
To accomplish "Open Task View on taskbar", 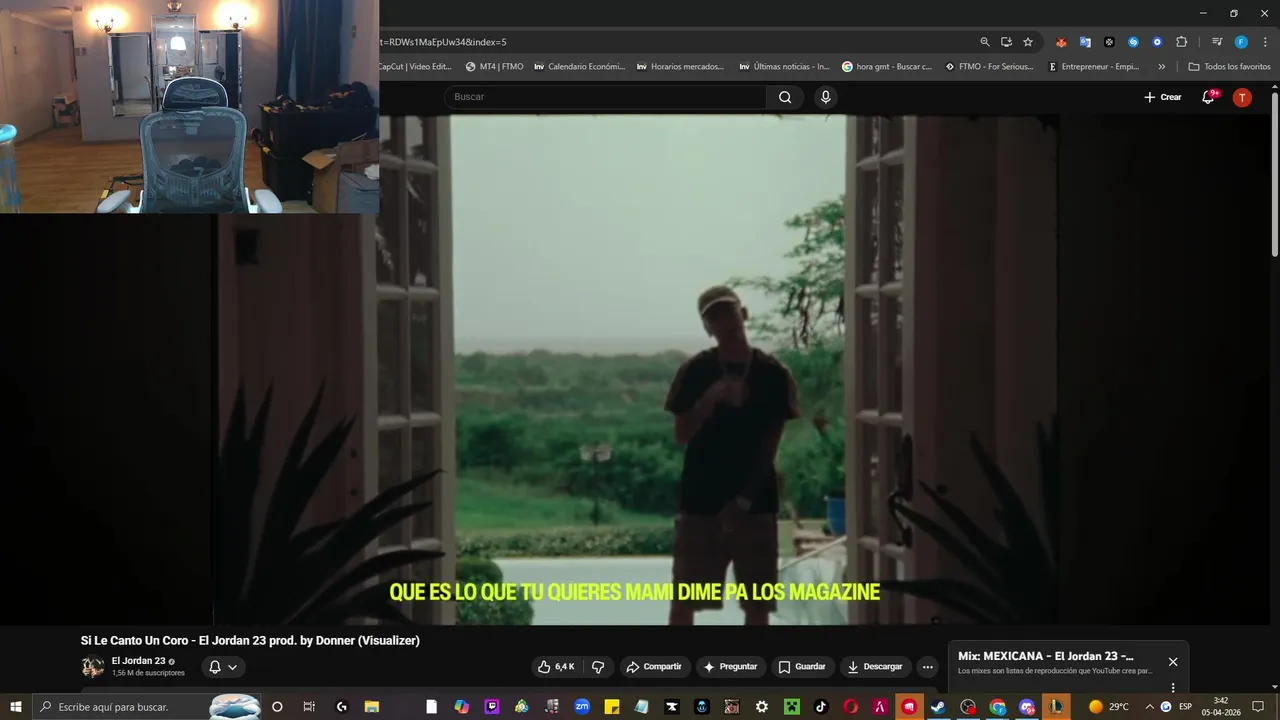I will (x=309, y=707).
